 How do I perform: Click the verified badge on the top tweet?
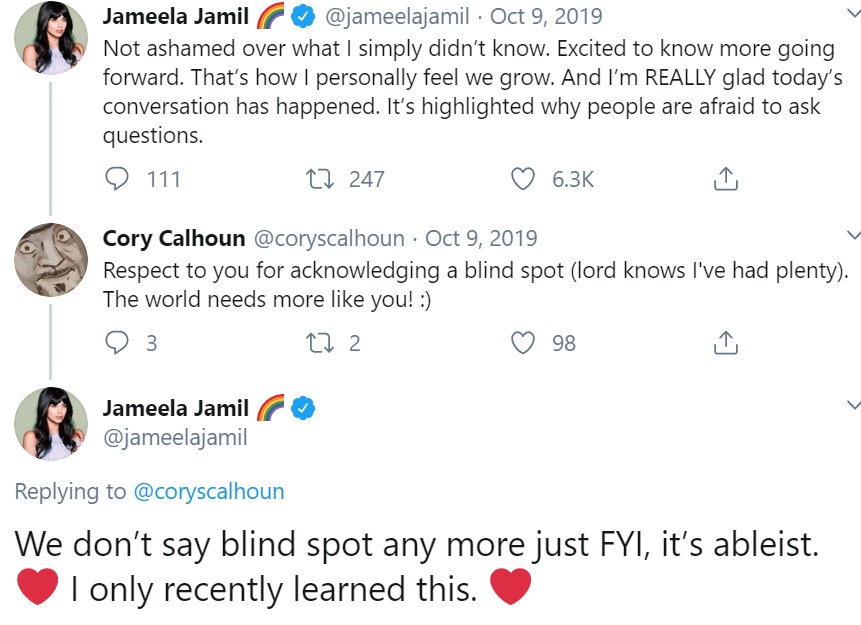(x=302, y=17)
